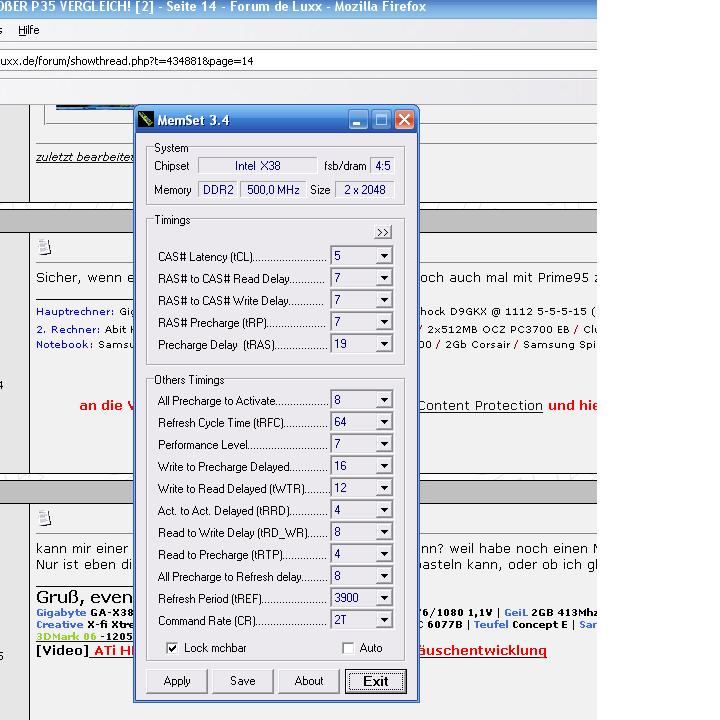This screenshot has width=720, height=720.
Task: Open the RAS# Precharge (tRP) dropdown
Action: point(384,322)
